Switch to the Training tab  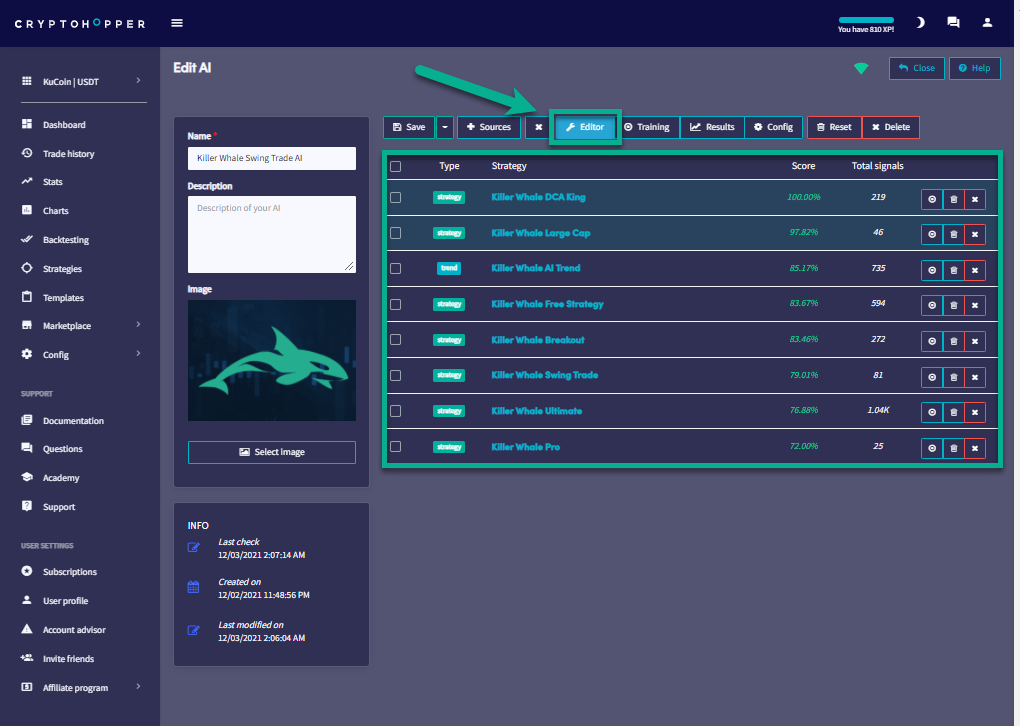point(647,127)
